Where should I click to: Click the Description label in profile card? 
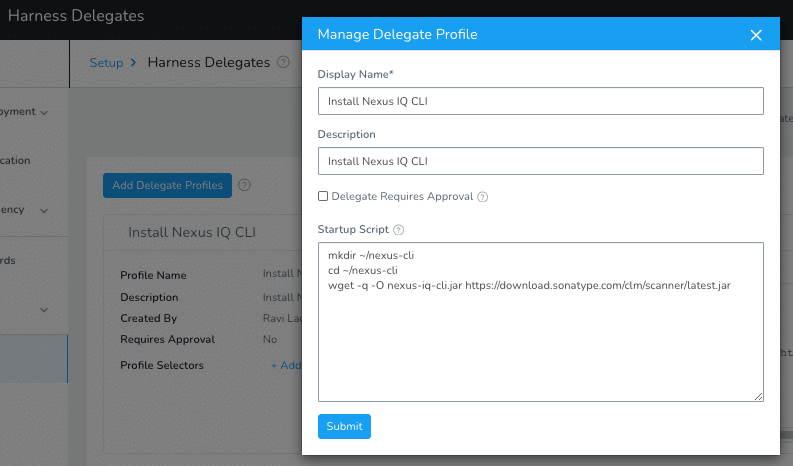(x=149, y=297)
